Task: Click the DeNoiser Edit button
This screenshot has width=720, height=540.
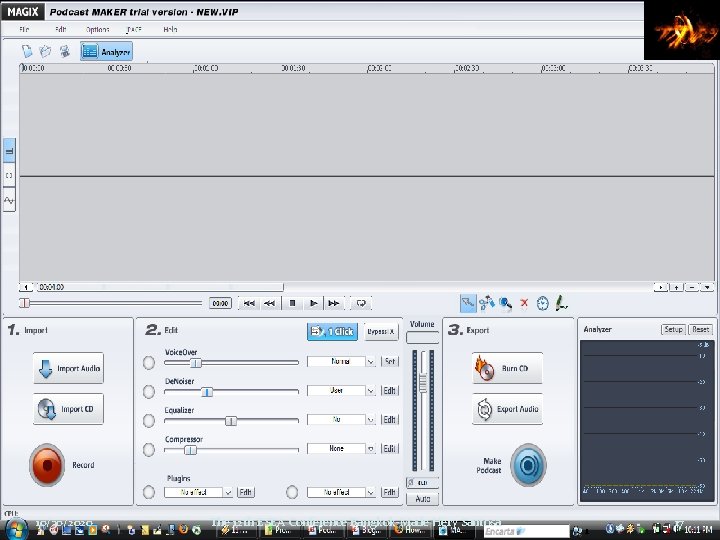Action: (389, 391)
